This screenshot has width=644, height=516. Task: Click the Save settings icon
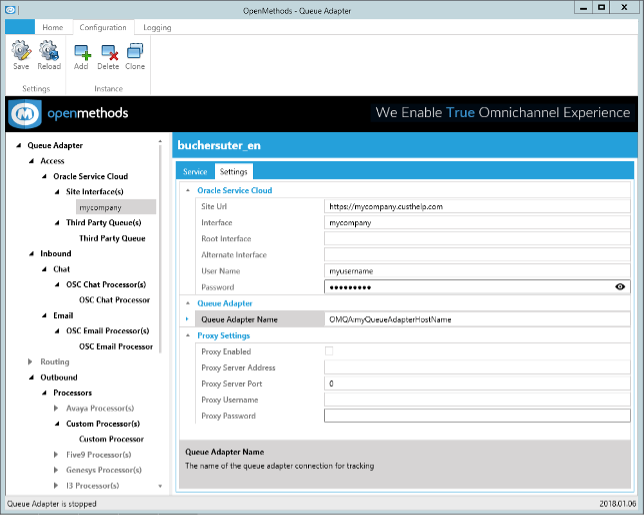[21, 55]
